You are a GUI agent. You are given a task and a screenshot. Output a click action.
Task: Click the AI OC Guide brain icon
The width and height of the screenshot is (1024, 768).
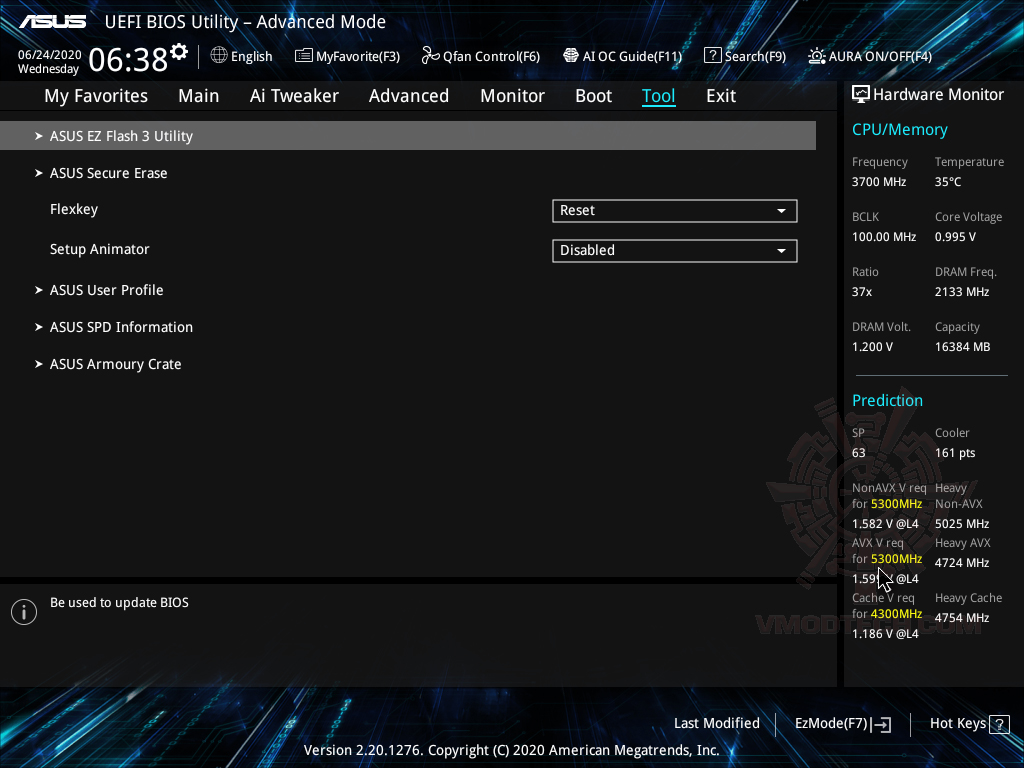click(571, 56)
